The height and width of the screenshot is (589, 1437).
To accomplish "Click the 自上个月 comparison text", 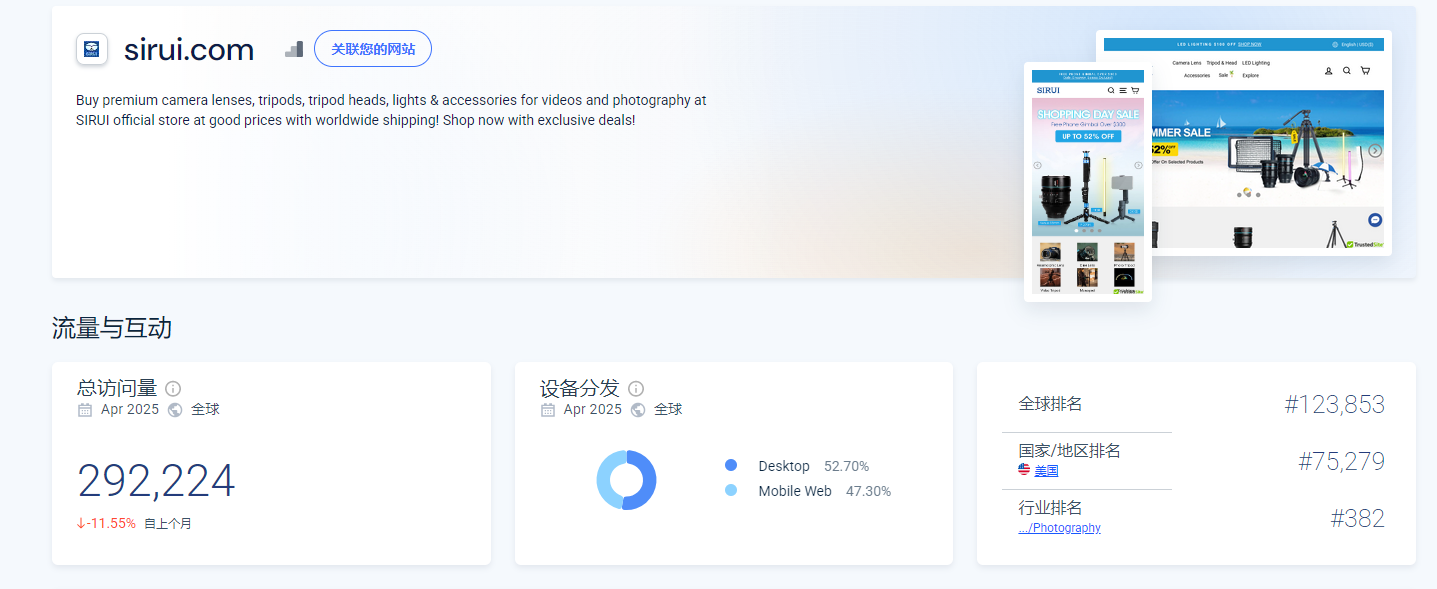I will point(168,523).
